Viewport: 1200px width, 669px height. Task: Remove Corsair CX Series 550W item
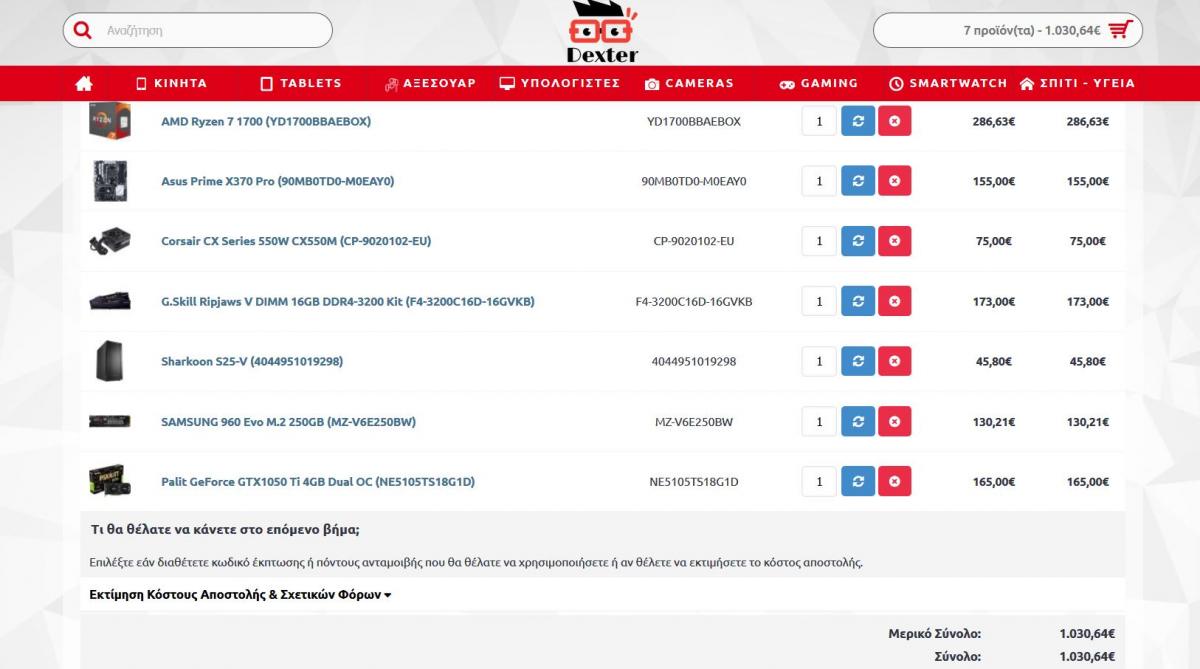click(x=894, y=241)
